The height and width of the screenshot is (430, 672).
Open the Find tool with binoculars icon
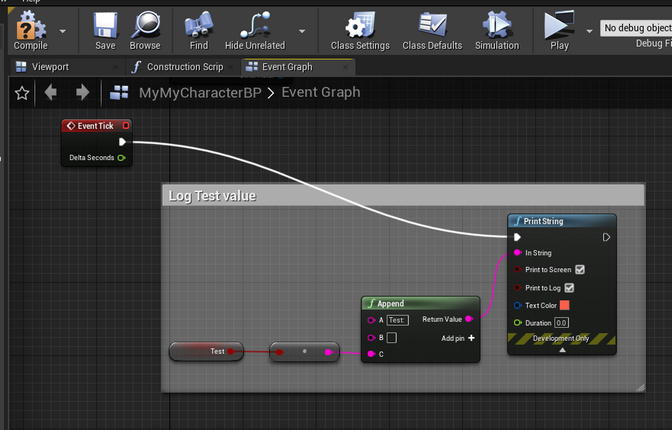click(x=199, y=31)
